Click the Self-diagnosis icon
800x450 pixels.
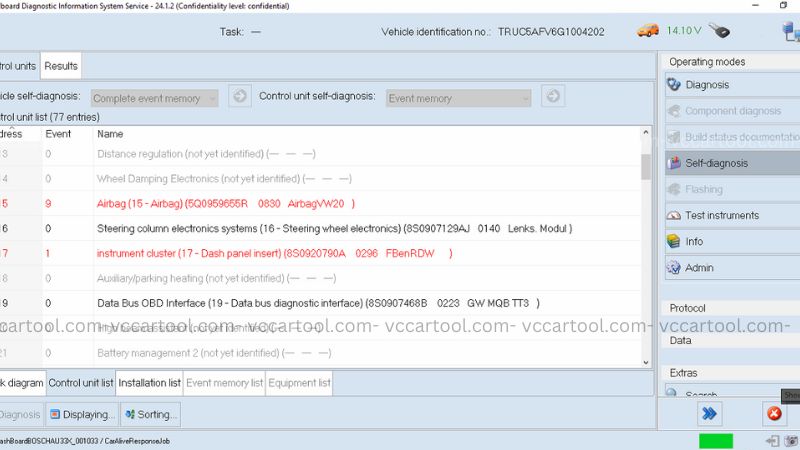(674, 163)
